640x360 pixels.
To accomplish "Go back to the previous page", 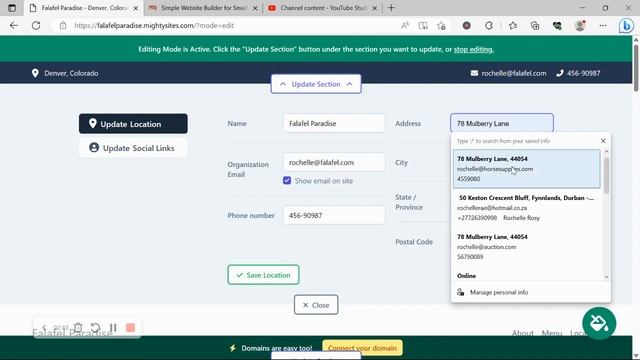I will (x=14, y=25).
